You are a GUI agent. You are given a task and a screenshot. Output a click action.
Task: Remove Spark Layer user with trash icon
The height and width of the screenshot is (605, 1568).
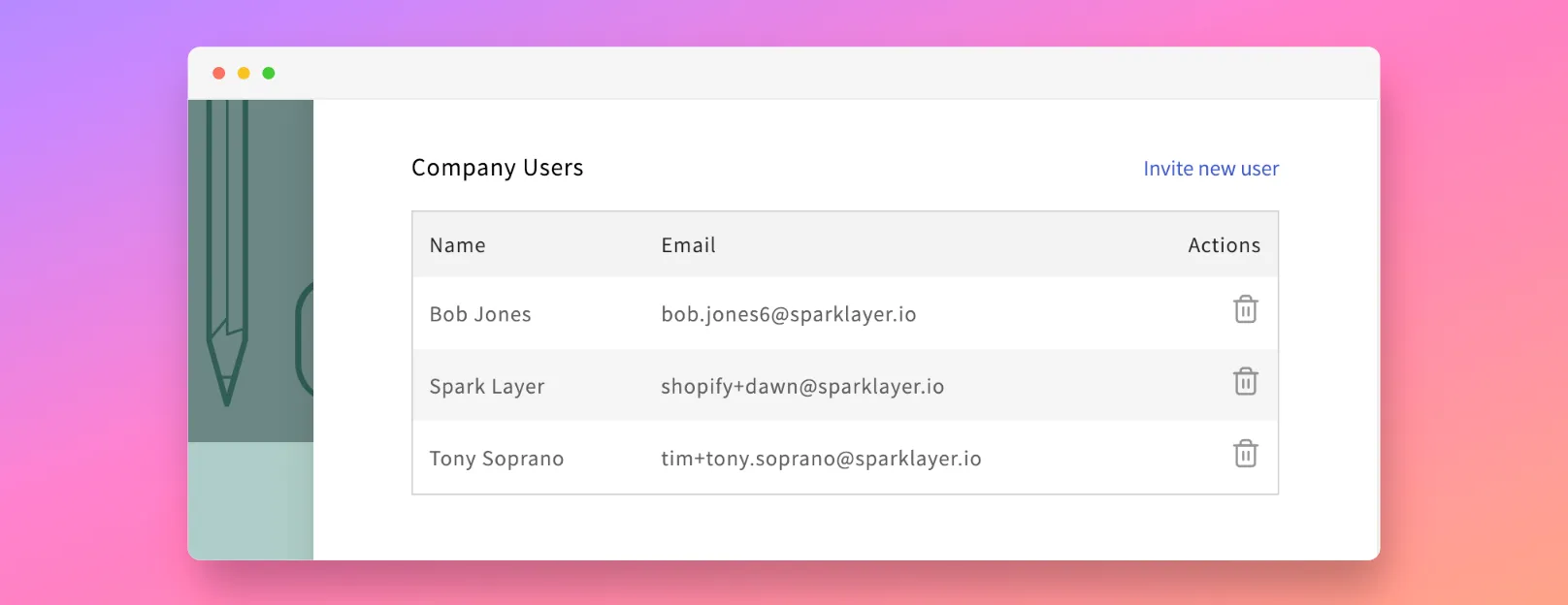(1246, 381)
